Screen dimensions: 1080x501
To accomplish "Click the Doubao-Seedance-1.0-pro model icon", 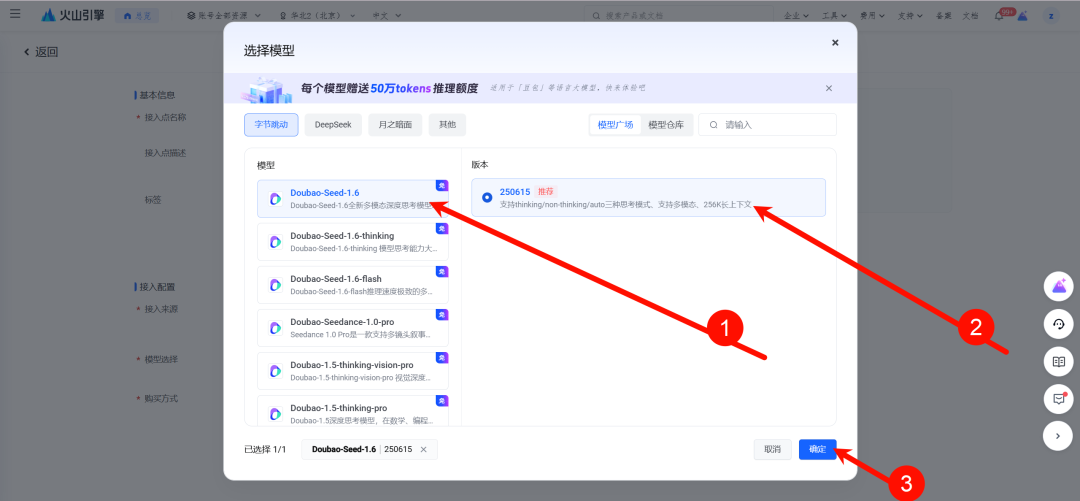I will click(x=274, y=328).
